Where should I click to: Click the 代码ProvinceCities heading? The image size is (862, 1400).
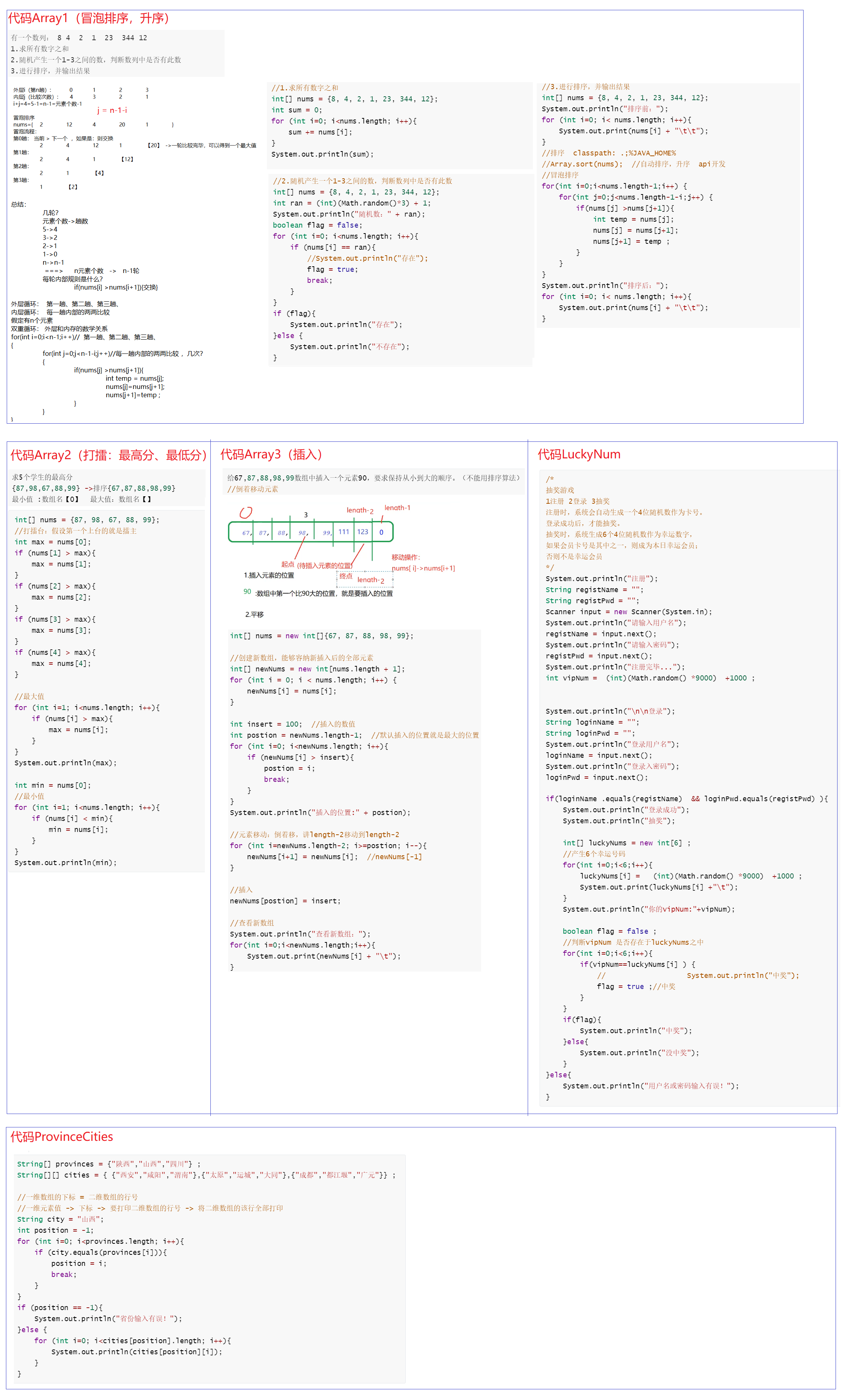(x=62, y=1136)
